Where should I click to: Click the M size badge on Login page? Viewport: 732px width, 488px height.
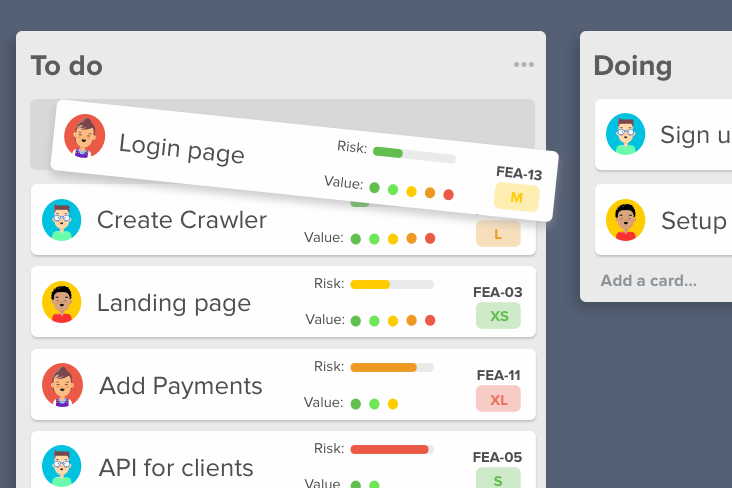(517, 197)
